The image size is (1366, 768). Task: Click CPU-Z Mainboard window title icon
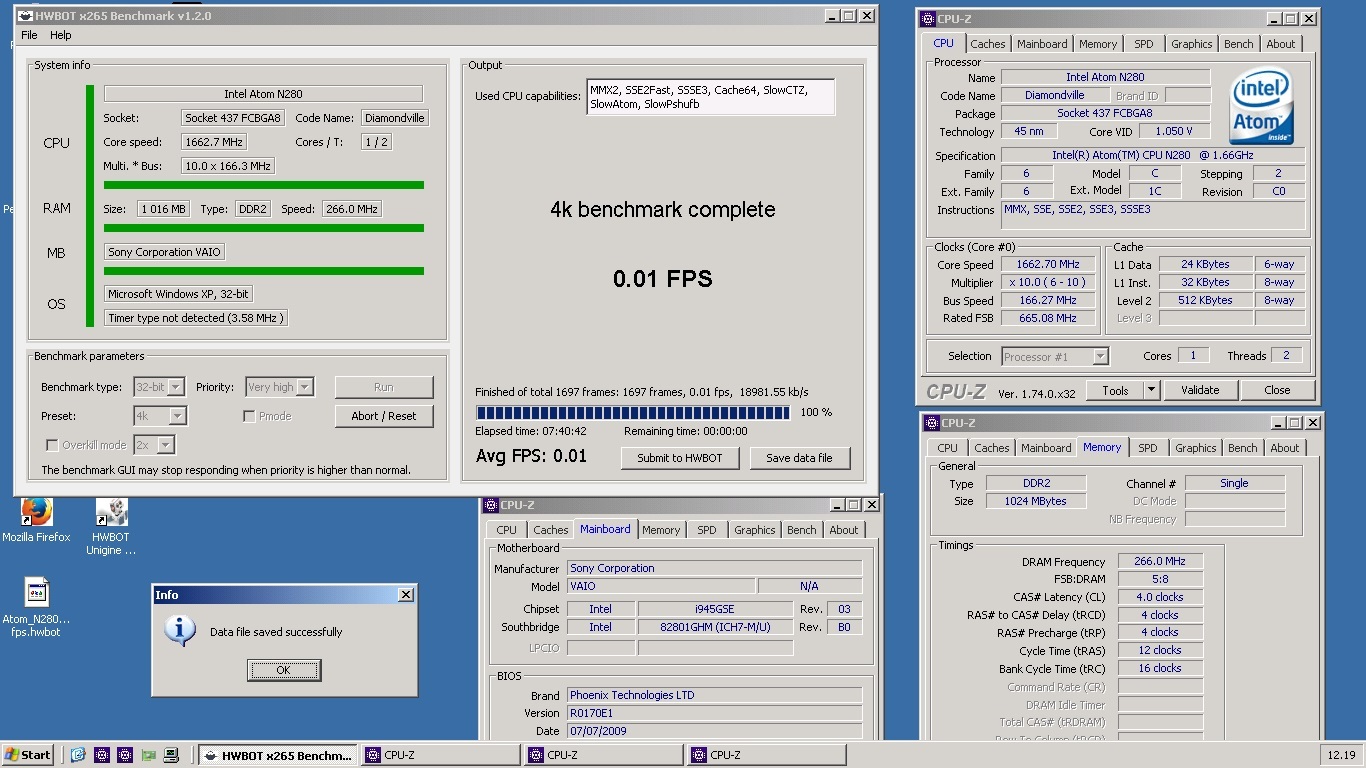point(490,505)
